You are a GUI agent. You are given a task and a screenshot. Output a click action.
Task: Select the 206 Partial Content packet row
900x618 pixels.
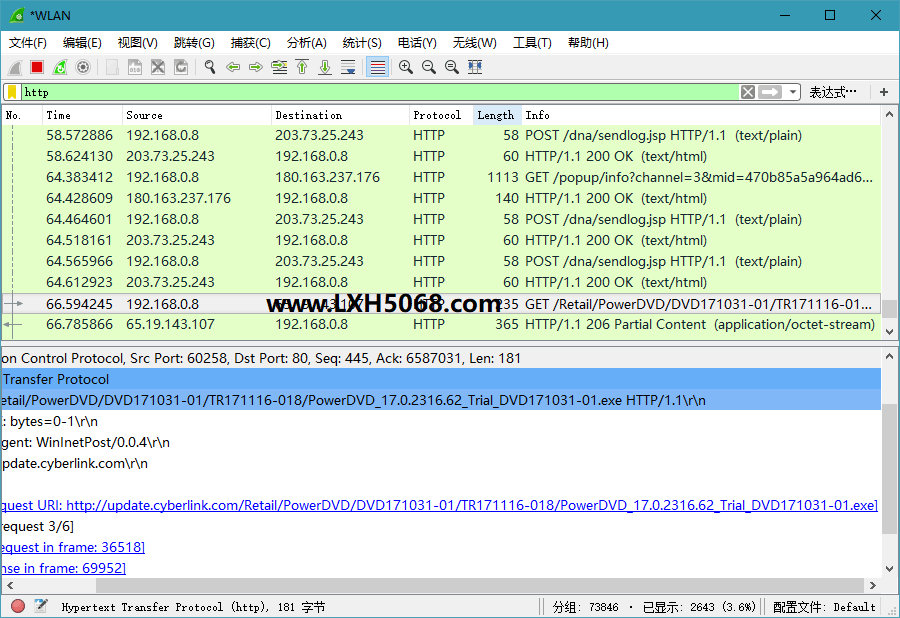coord(441,325)
